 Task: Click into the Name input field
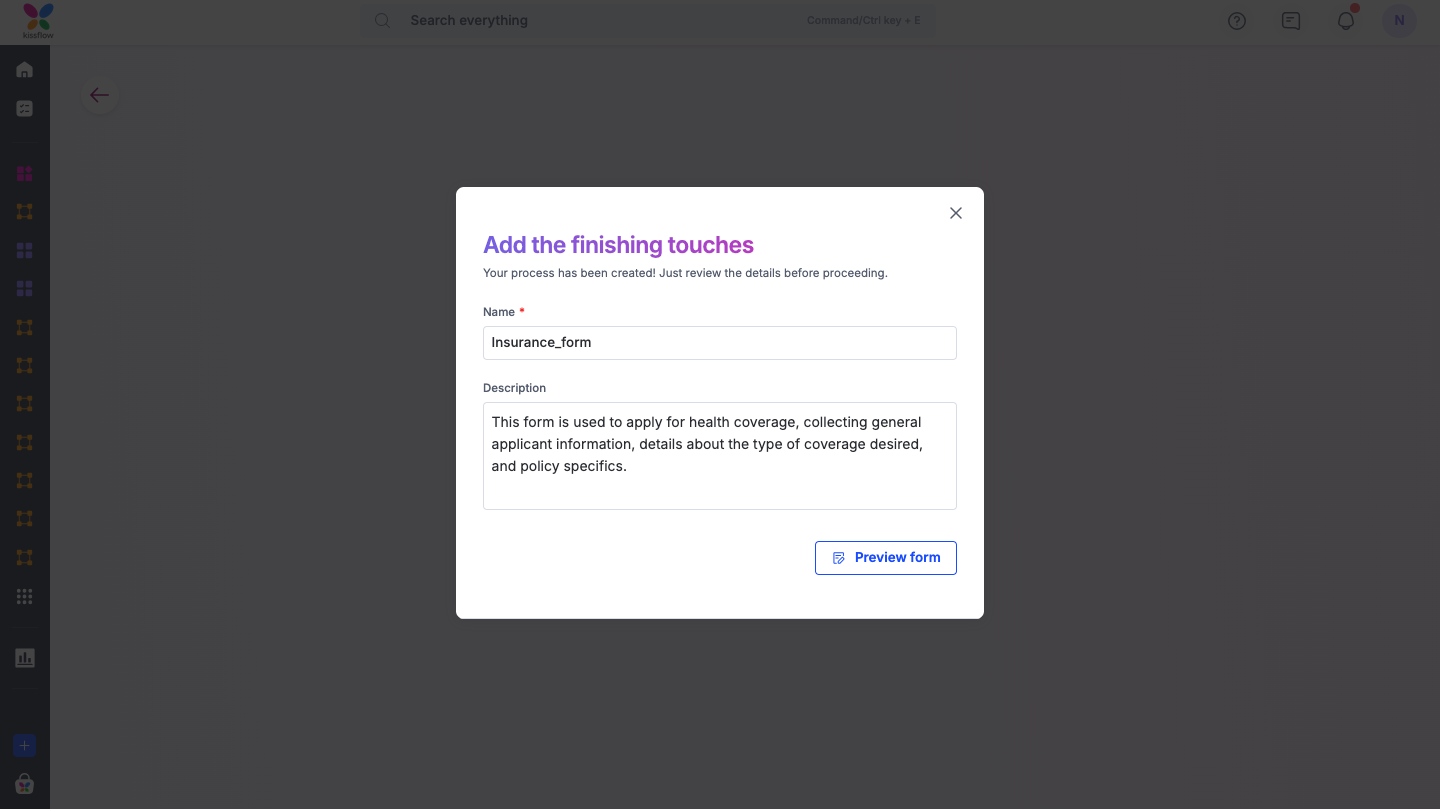click(x=719, y=343)
